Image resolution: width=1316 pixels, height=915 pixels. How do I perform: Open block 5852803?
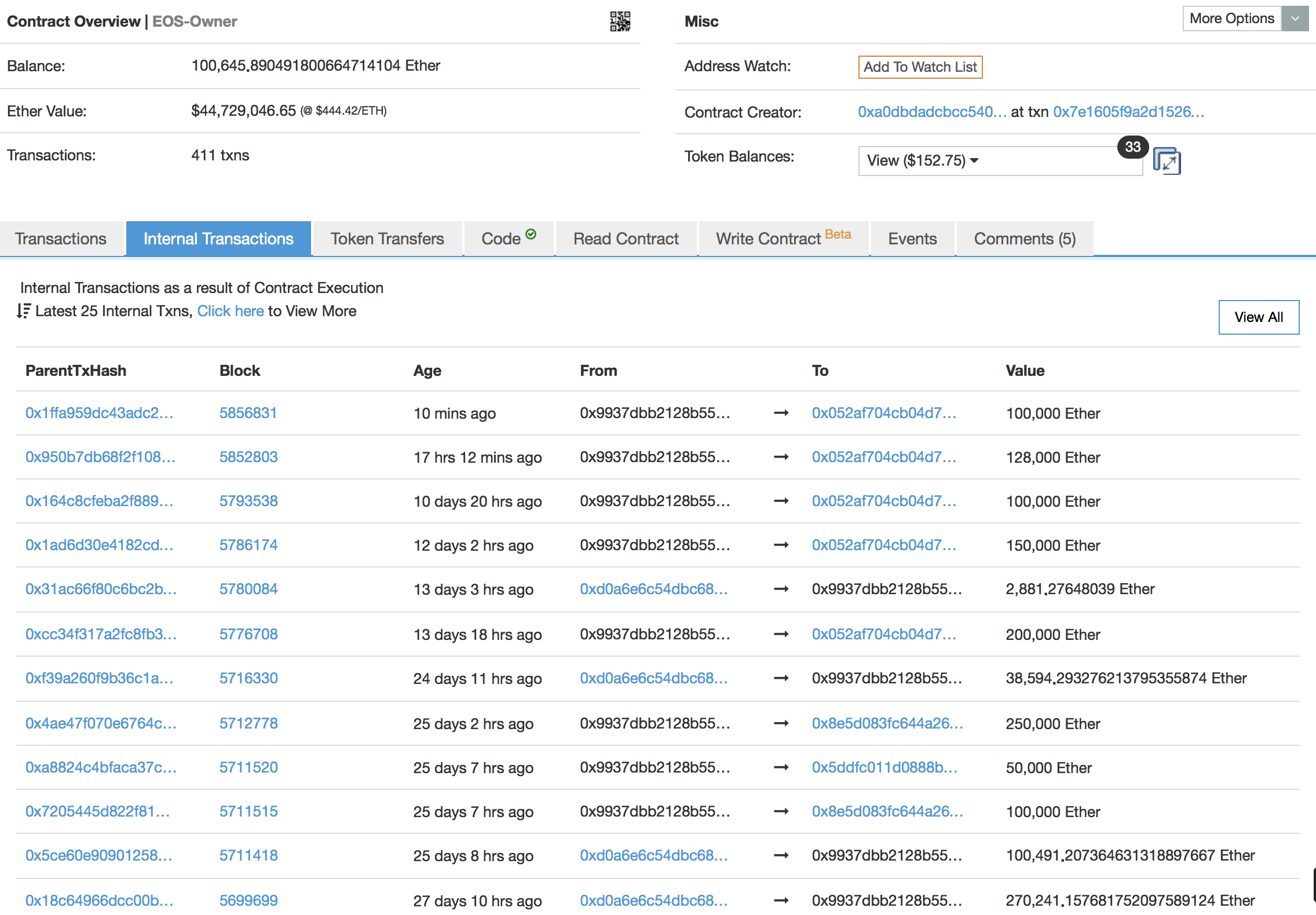click(x=248, y=457)
